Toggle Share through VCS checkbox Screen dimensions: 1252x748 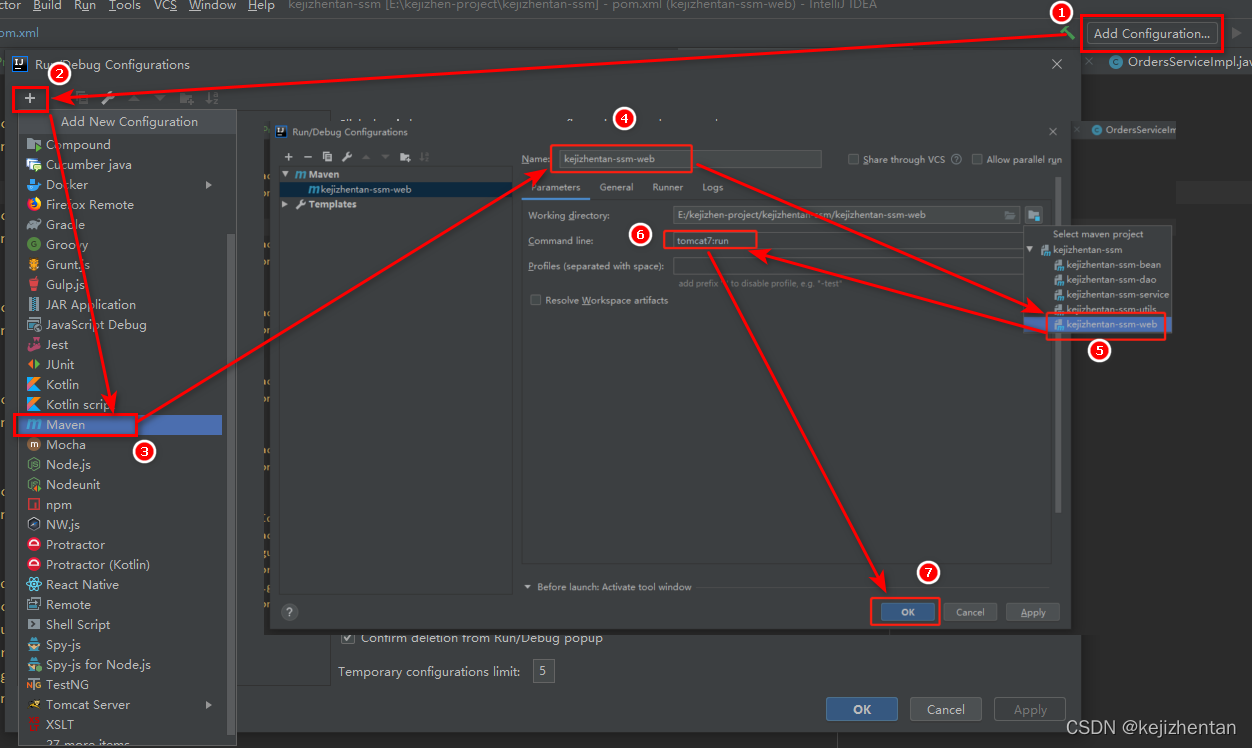point(853,159)
